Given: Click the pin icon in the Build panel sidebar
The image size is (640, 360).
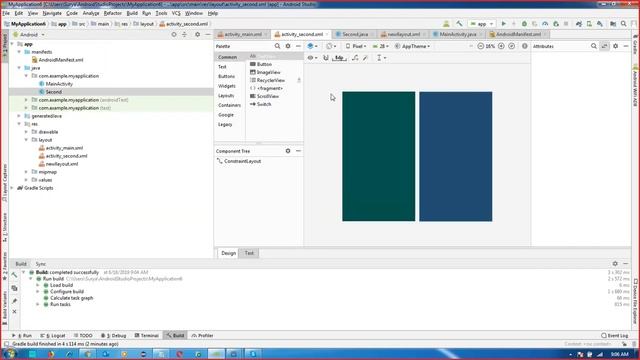Looking at the screenshot, I should [15, 301].
